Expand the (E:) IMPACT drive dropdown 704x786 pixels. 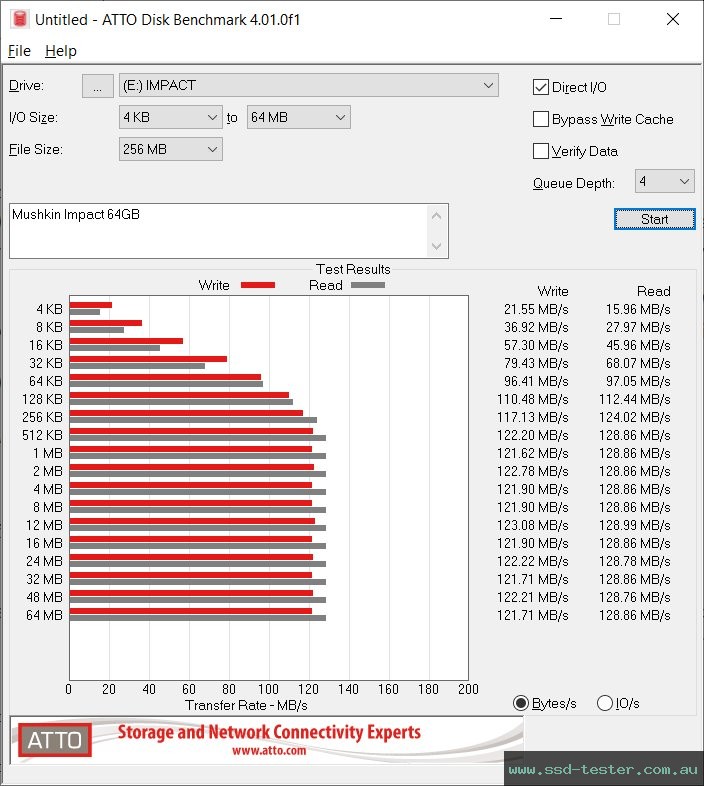click(309, 86)
